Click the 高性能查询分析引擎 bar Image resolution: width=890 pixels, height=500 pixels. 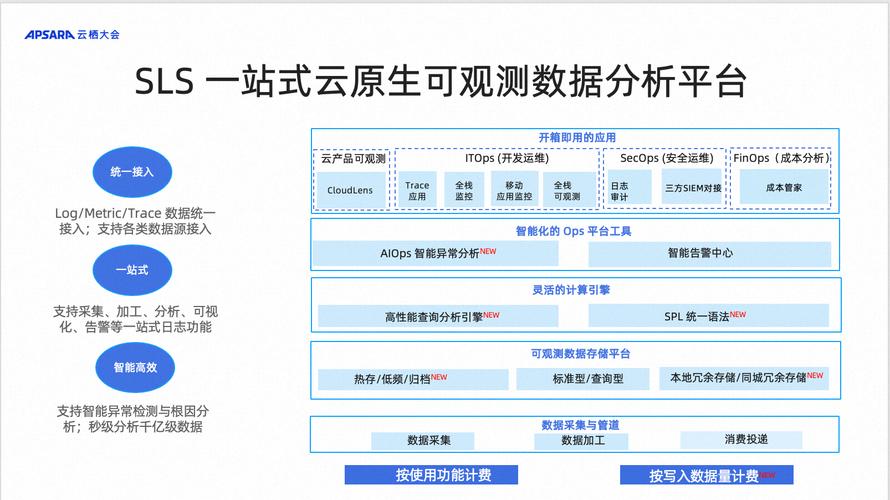coord(438,316)
